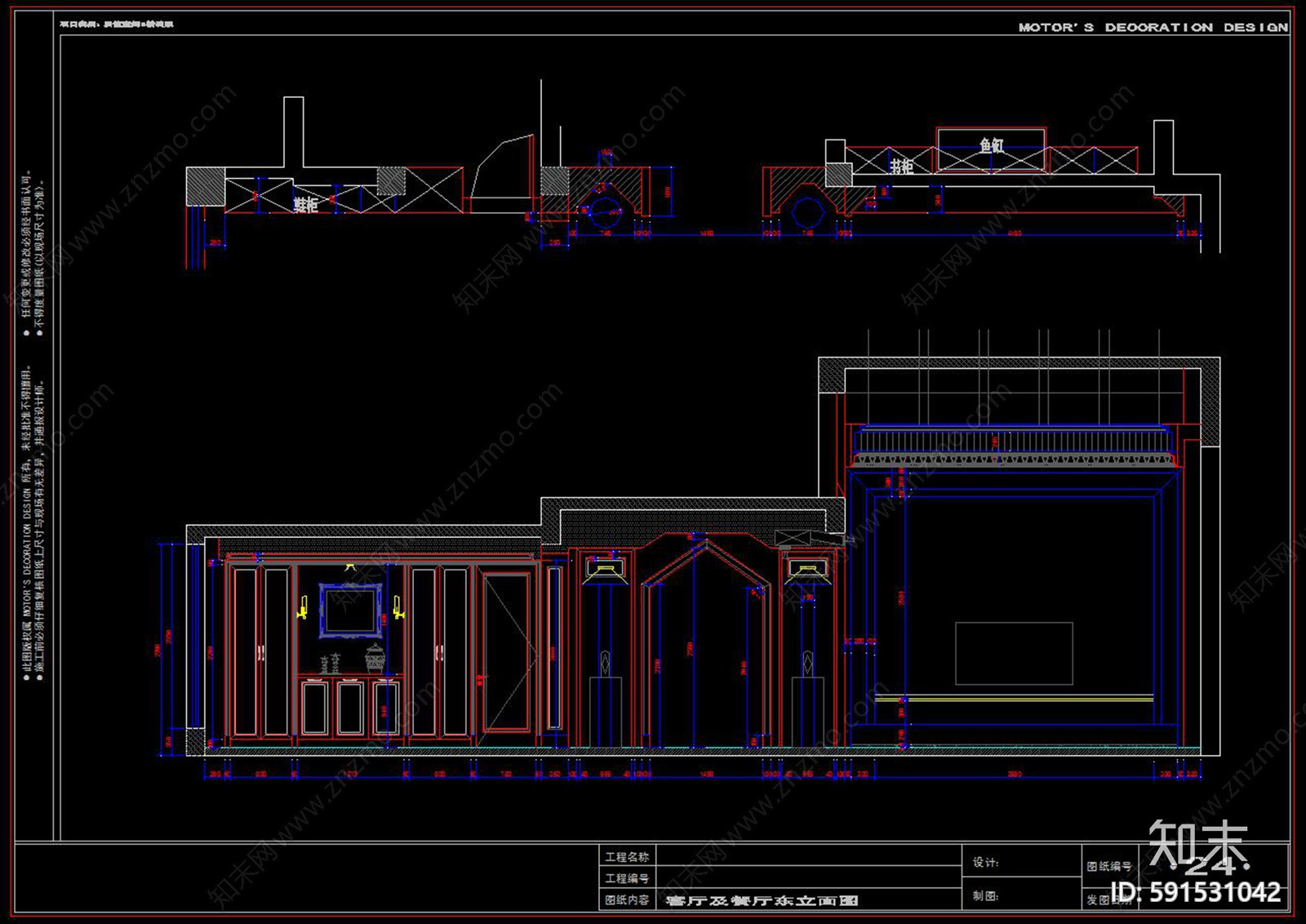1306x924 pixels.
Task: Click the 制图: field label
Action: (x=985, y=895)
